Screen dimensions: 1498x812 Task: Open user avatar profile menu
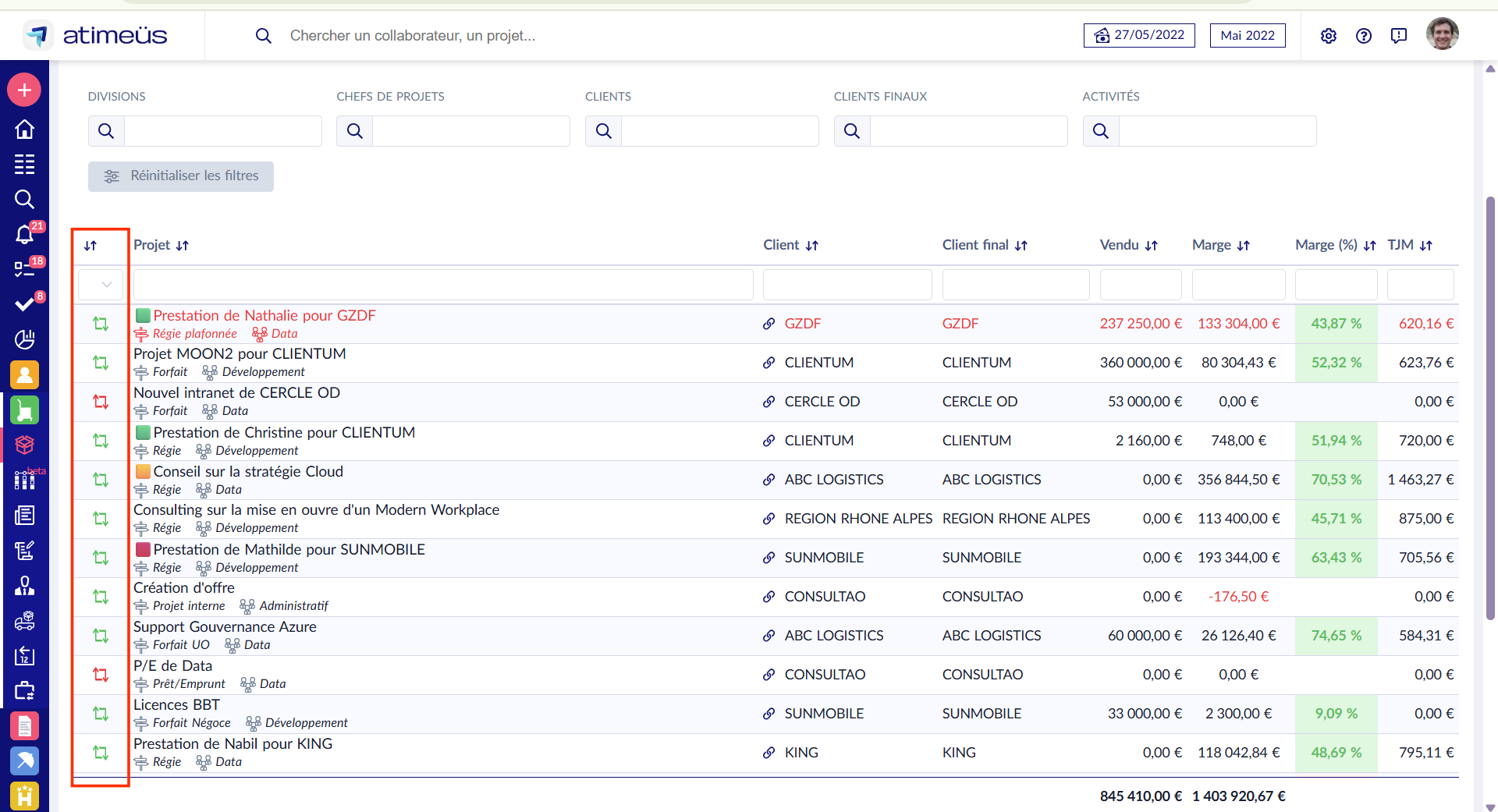(1443, 34)
